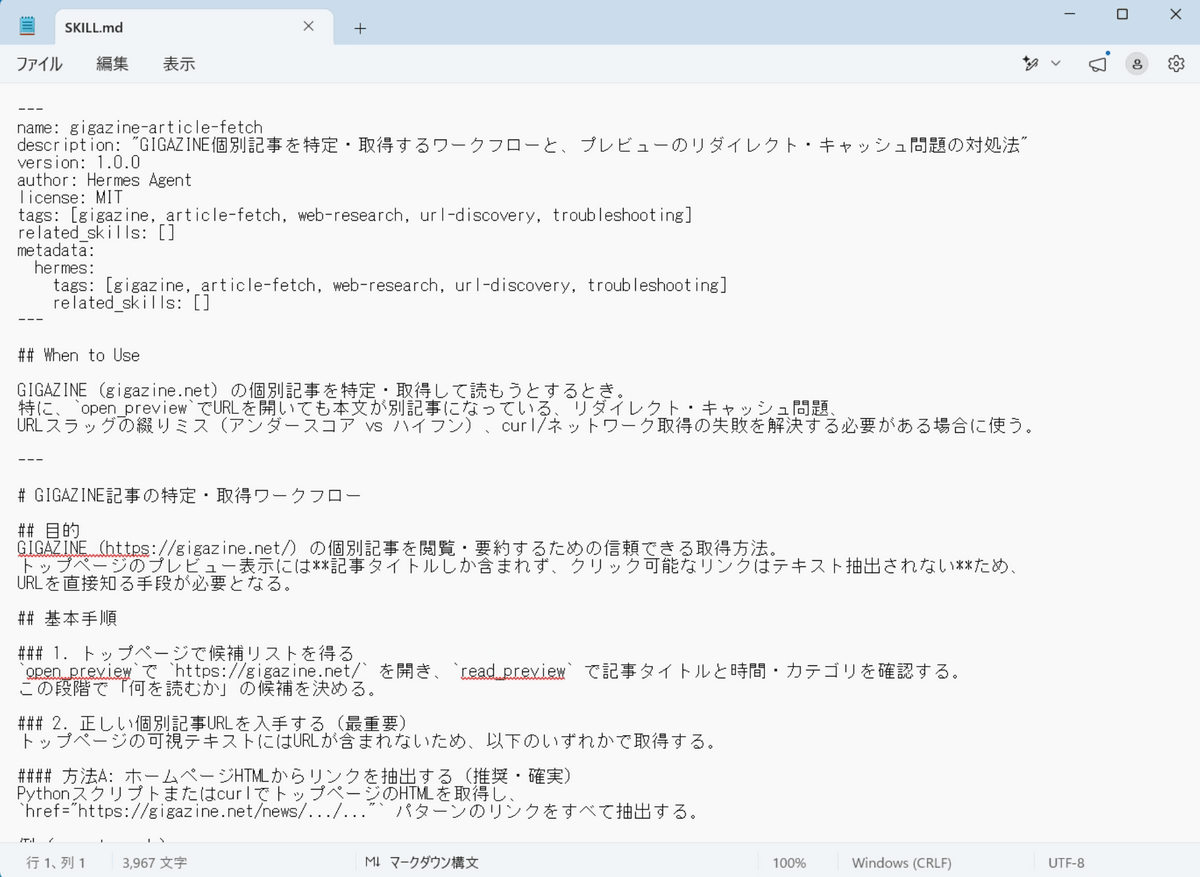
Task: Click the 'description:' line of front matter
Action: tap(523, 145)
